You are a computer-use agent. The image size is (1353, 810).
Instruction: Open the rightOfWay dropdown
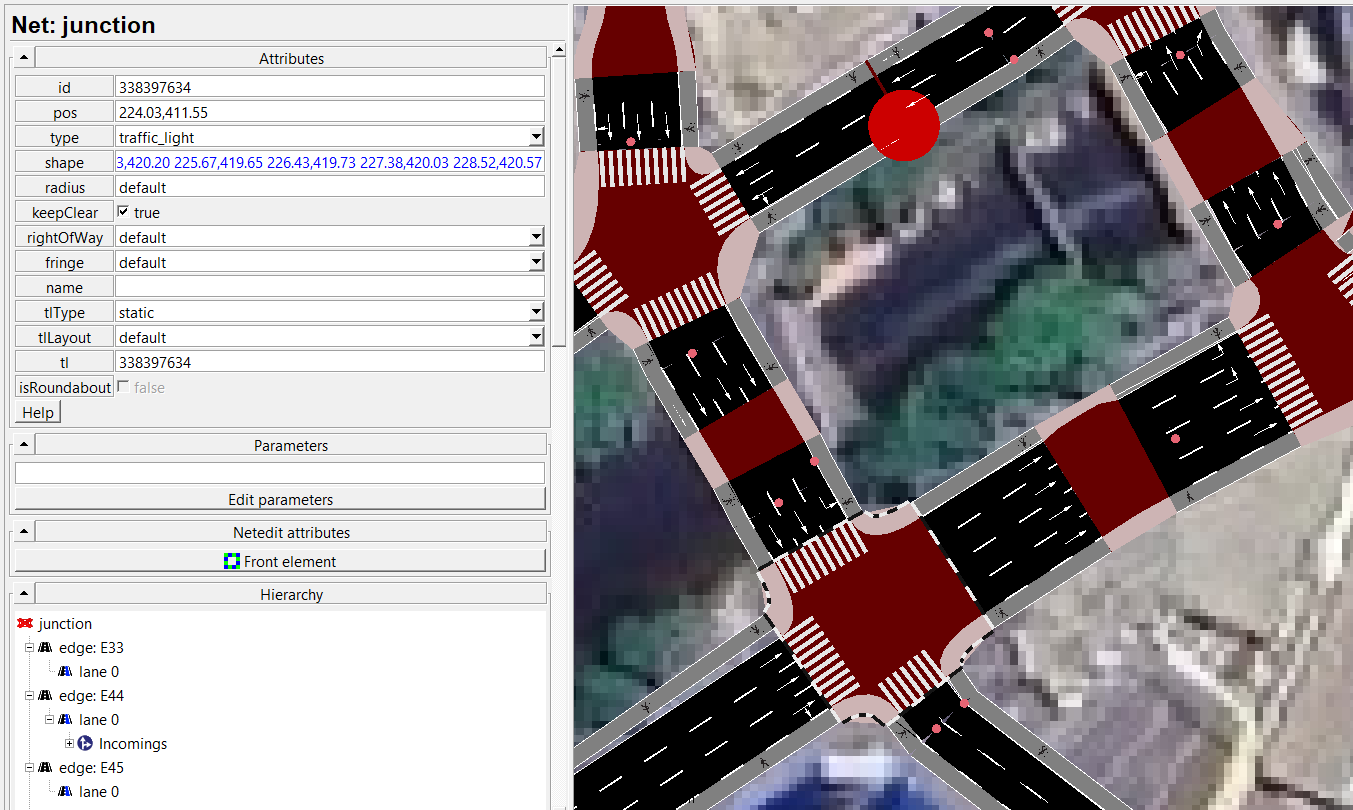click(x=536, y=237)
